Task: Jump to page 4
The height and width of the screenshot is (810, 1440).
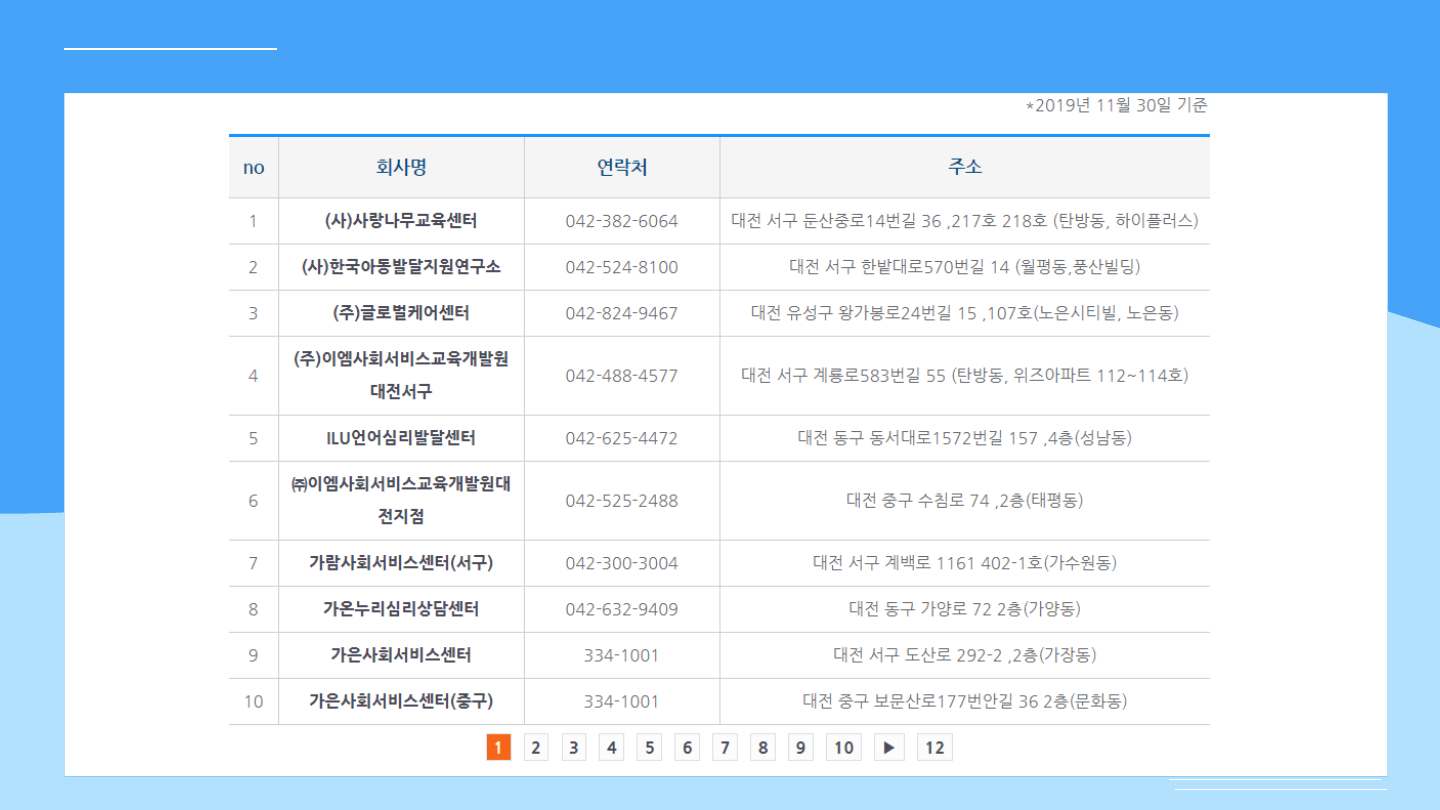Action: [611, 747]
